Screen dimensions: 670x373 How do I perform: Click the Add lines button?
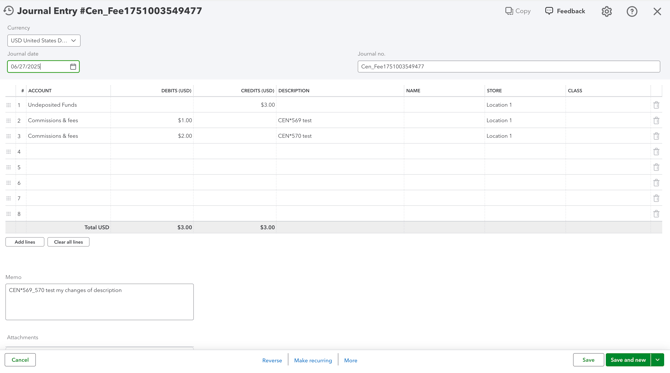pos(25,242)
